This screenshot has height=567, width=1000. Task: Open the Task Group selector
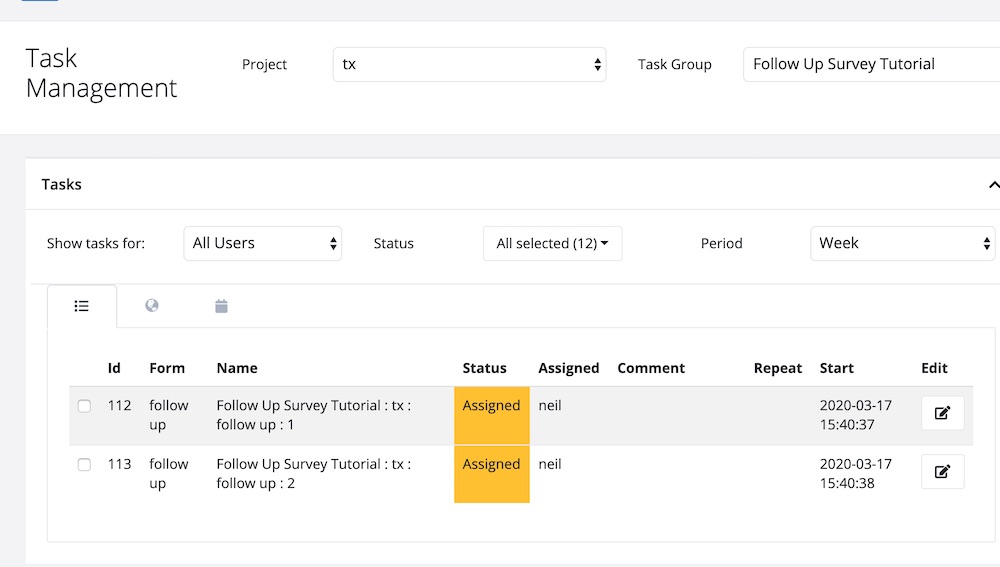coord(870,64)
